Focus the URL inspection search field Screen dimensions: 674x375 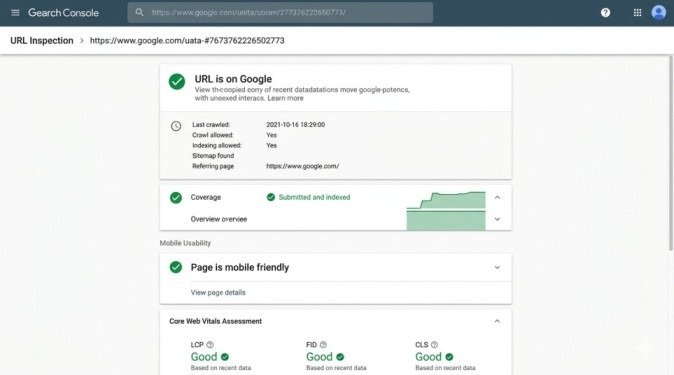point(280,12)
